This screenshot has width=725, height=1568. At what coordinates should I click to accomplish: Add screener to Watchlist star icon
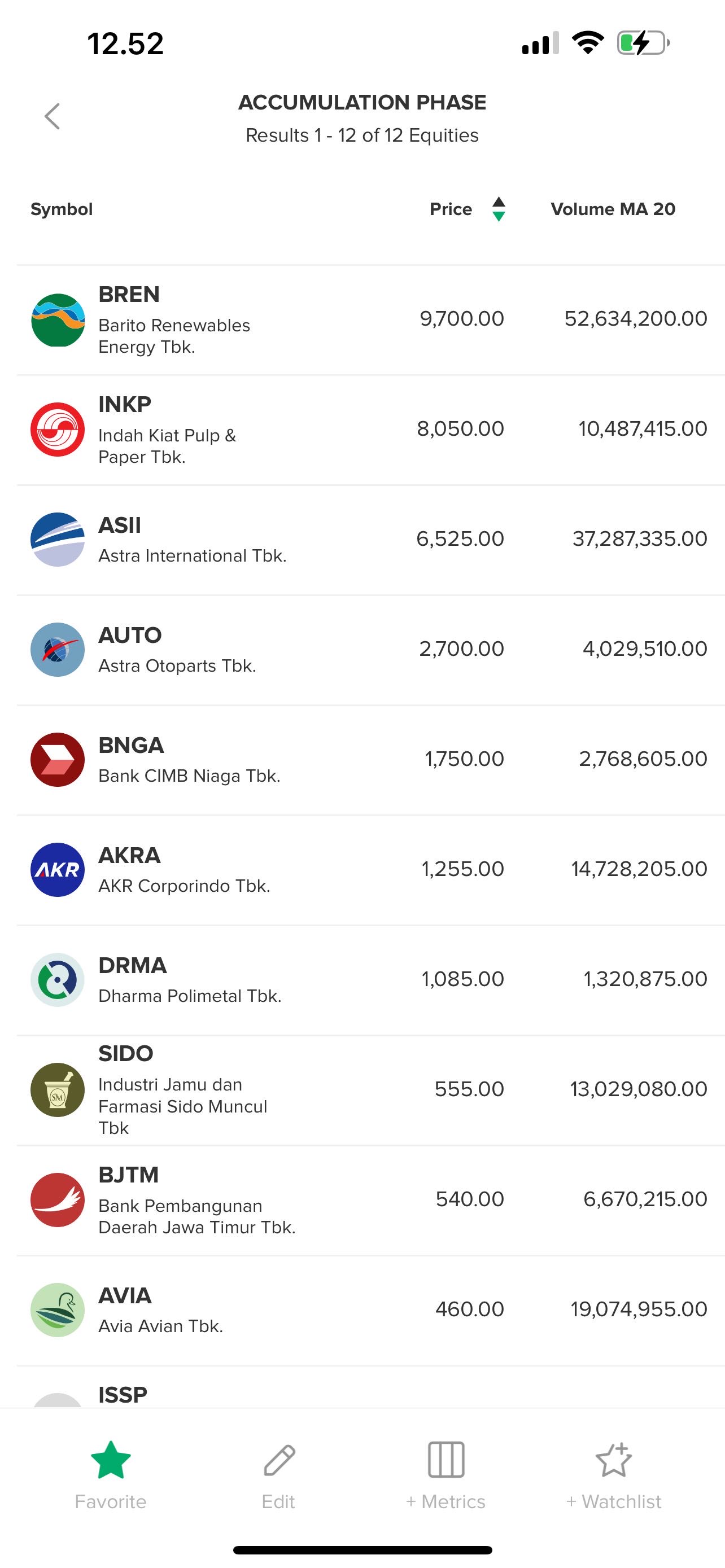click(614, 1460)
